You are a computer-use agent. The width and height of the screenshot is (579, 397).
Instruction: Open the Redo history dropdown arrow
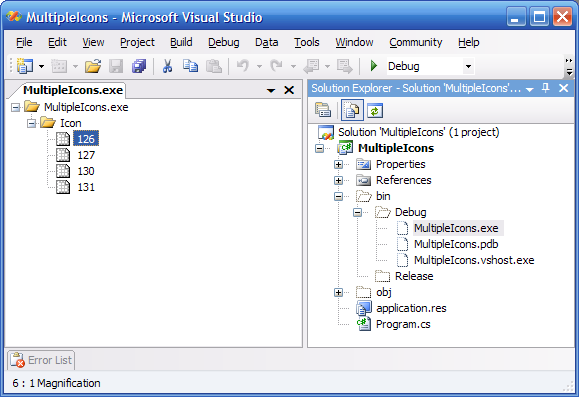(x=293, y=66)
